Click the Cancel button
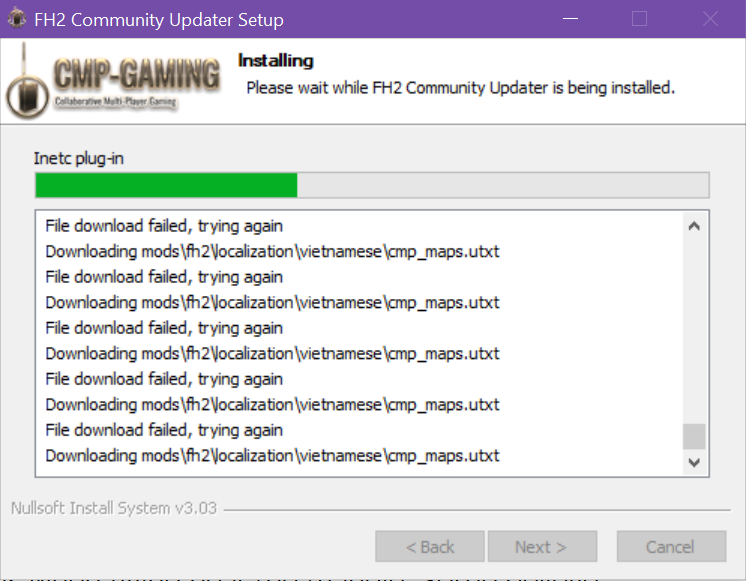Viewport: 746px width, 581px height. (x=671, y=547)
